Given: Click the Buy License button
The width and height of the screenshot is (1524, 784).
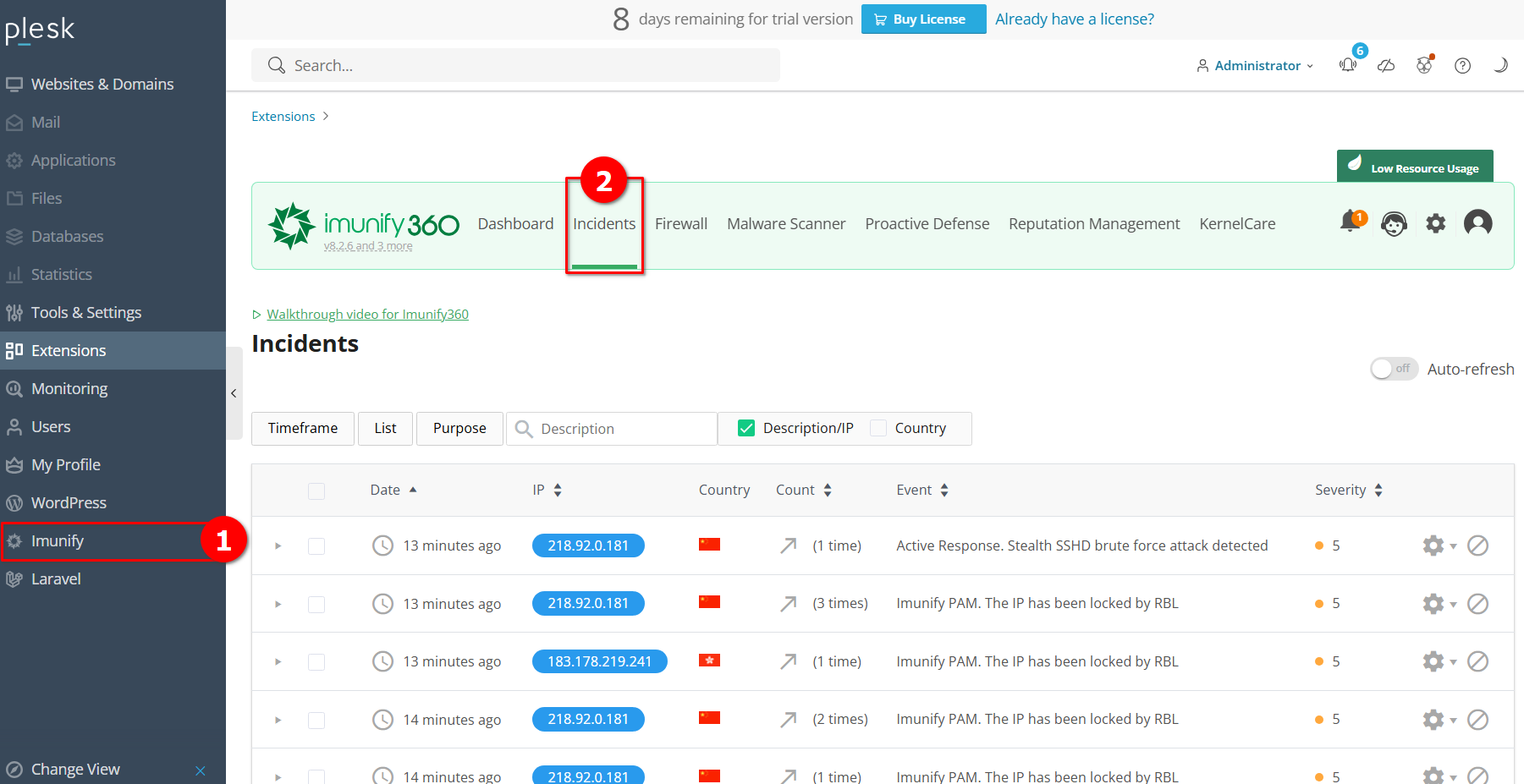Looking at the screenshot, I should tap(923, 19).
